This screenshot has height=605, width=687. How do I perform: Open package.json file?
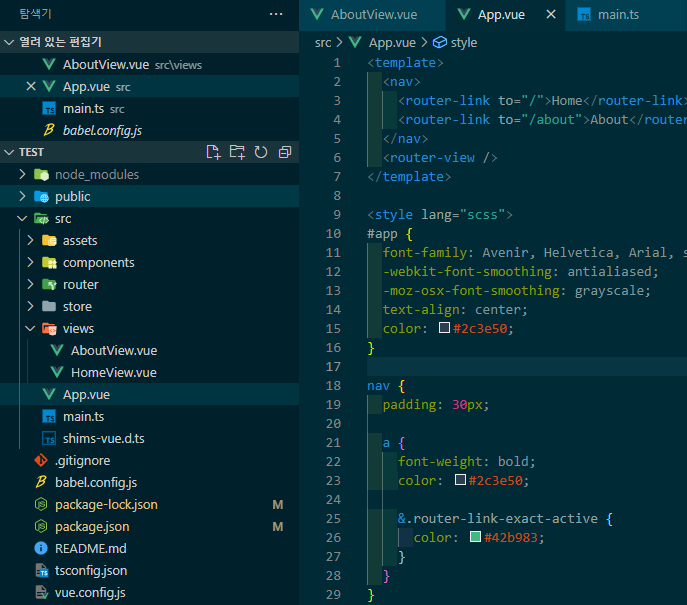(x=149, y=527)
